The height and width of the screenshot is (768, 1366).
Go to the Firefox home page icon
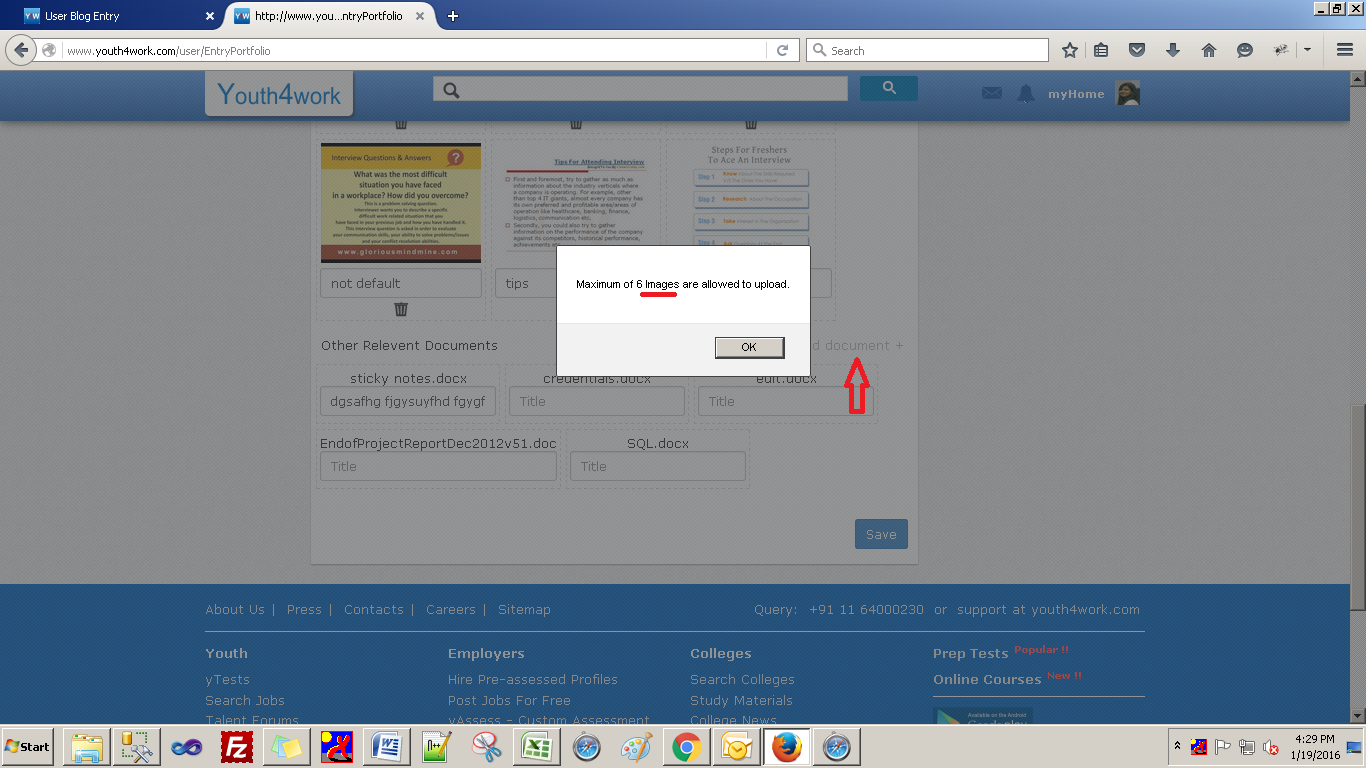1209,50
